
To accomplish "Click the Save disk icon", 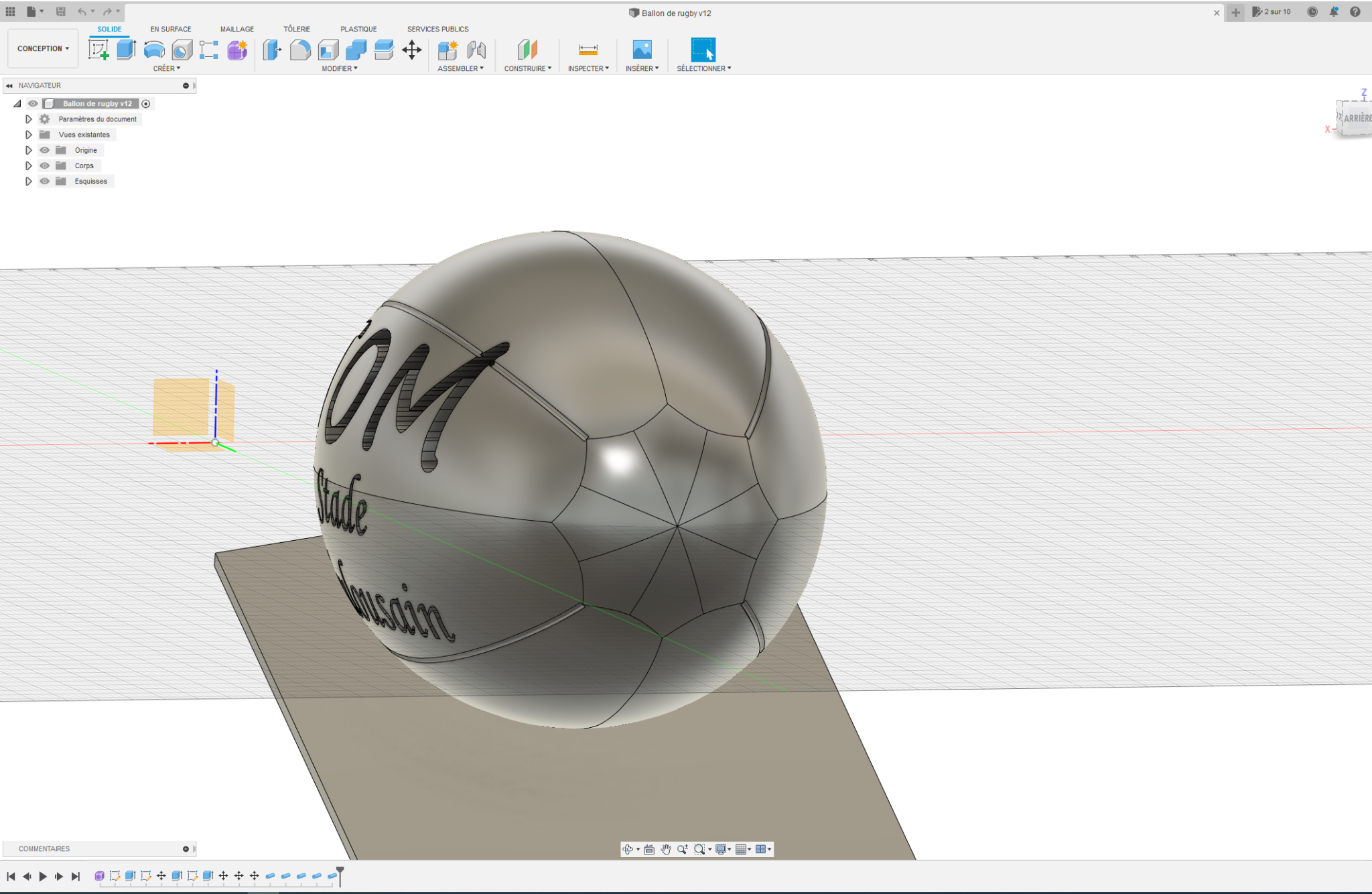I will click(60, 11).
